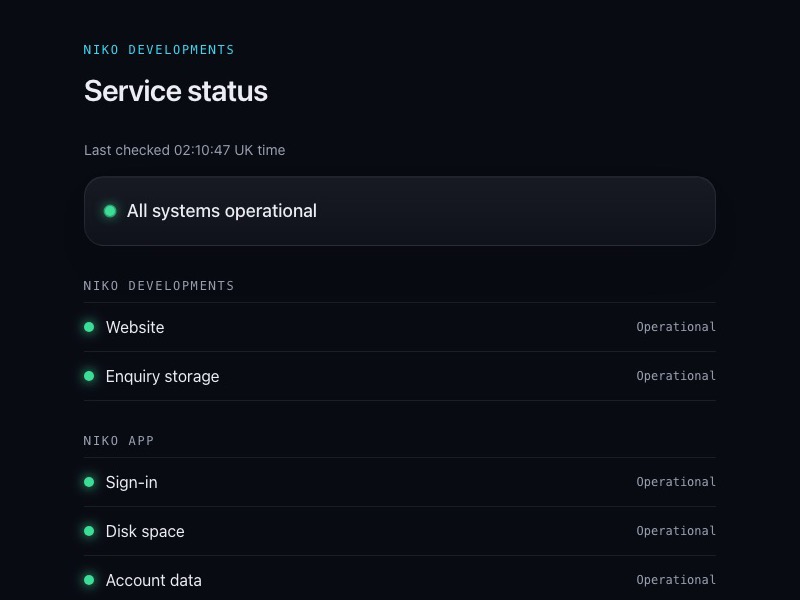Click the Operational status for Sign-in
Image resolution: width=800 pixels, height=600 pixels.
[676, 482]
